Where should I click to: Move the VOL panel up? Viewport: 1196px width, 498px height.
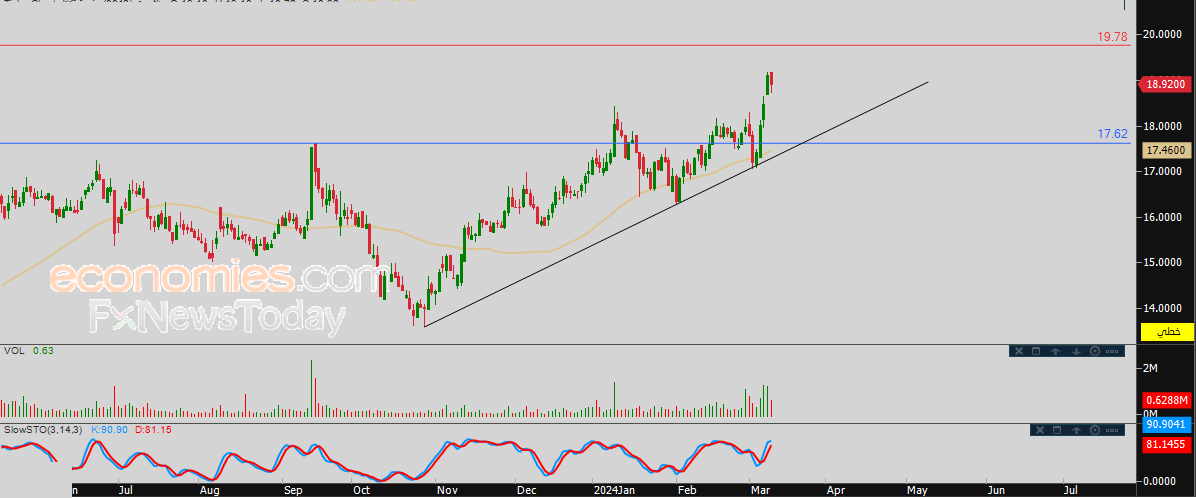[x=1056, y=351]
